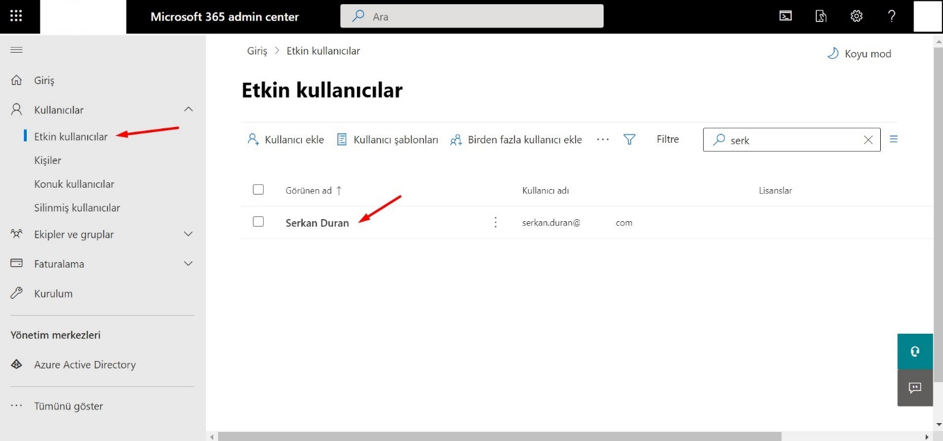Collapse the navigation hamburger menu

point(17,50)
